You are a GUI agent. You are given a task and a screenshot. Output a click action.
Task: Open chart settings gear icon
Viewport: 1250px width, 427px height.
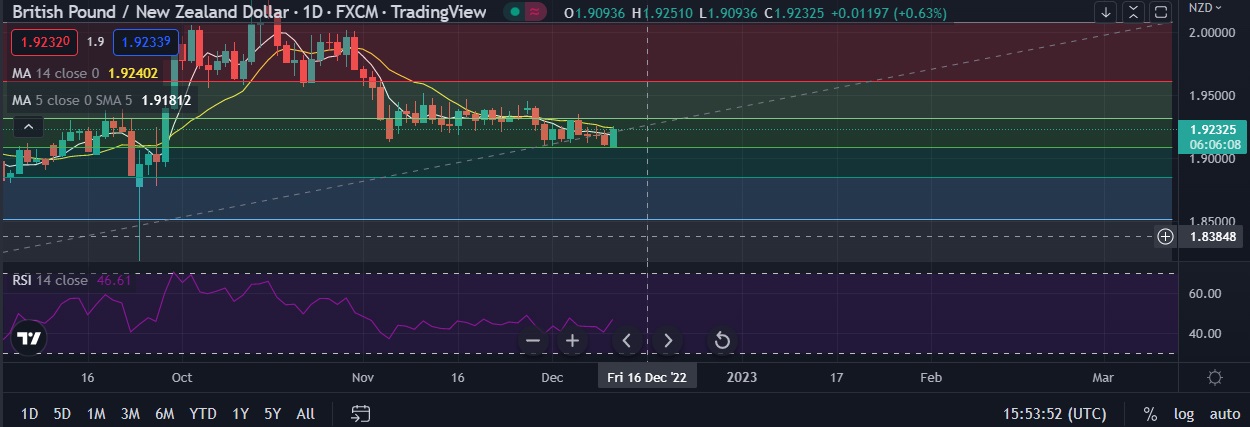tap(1215, 377)
